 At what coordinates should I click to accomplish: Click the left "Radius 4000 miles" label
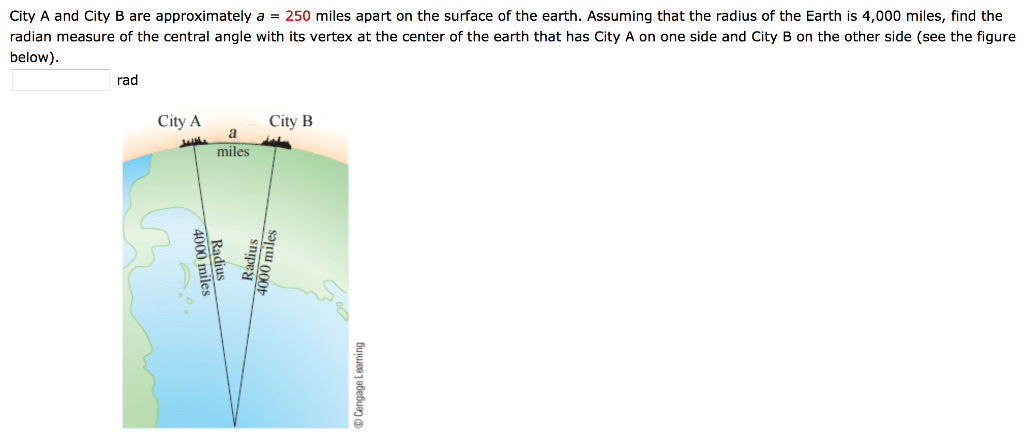pyautogui.click(x=207, y=262)
